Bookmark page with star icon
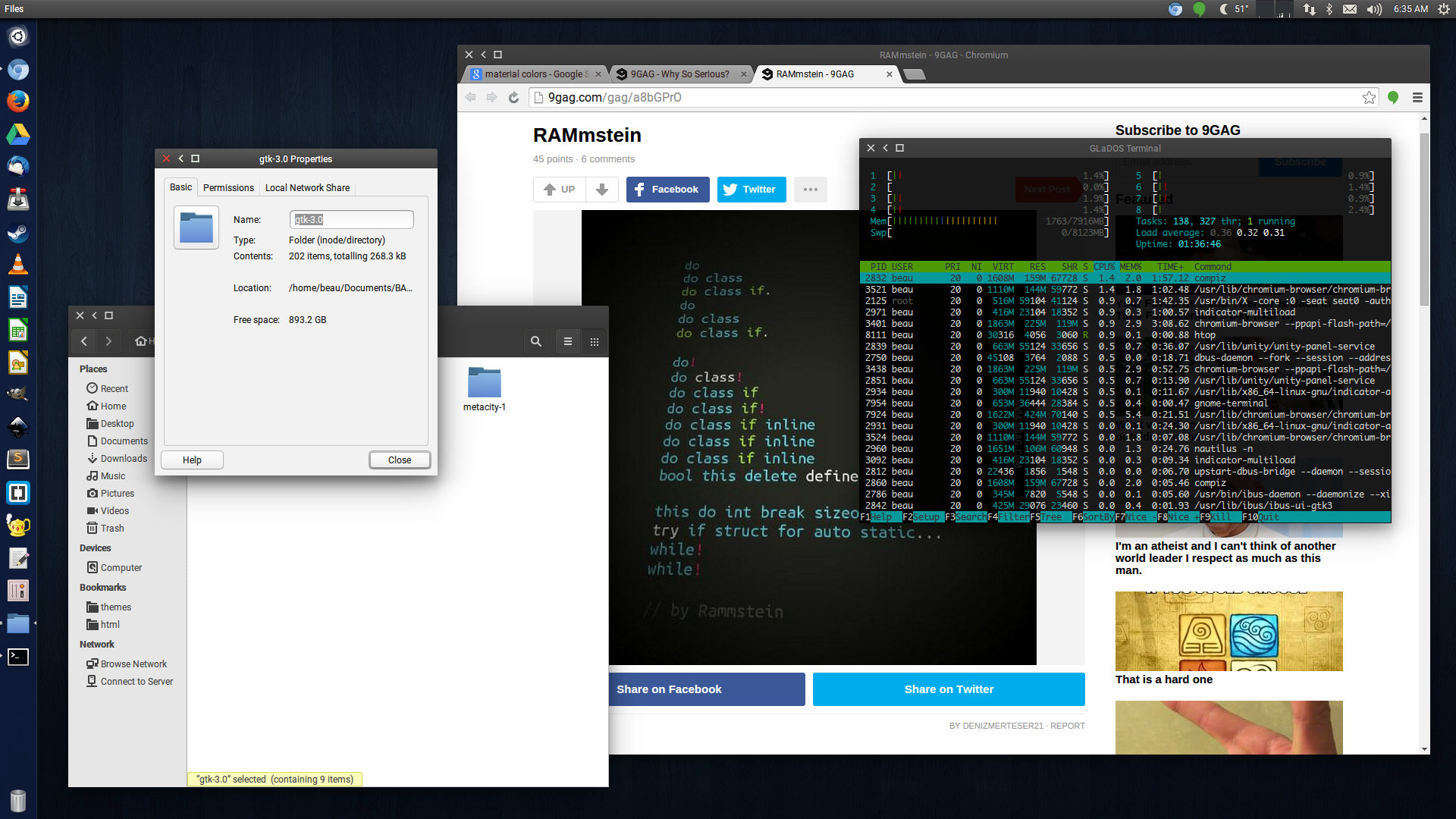1456x819 pixels. (x=1369, y=98)
